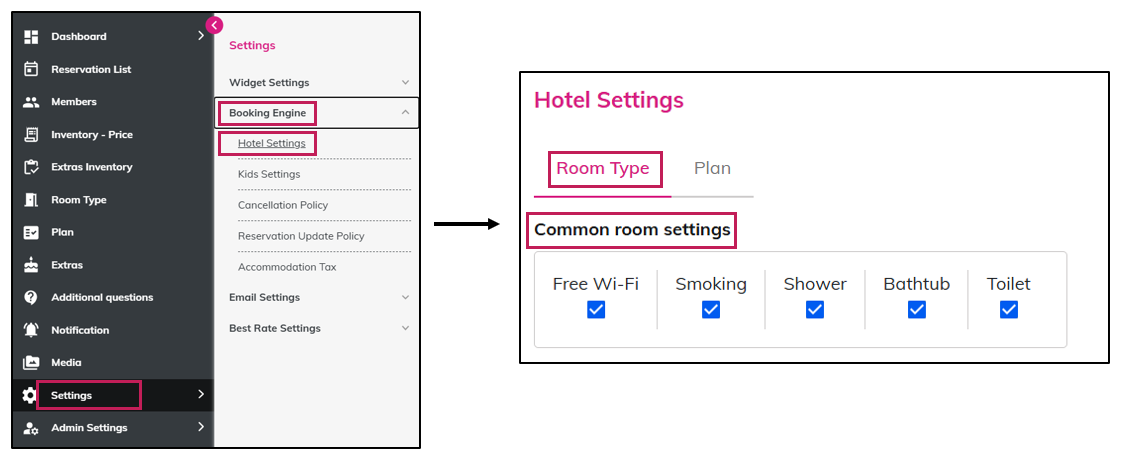Open the Cancellation Policy link
Viewport: 1126px width, 454px height.
pos(283,205)
